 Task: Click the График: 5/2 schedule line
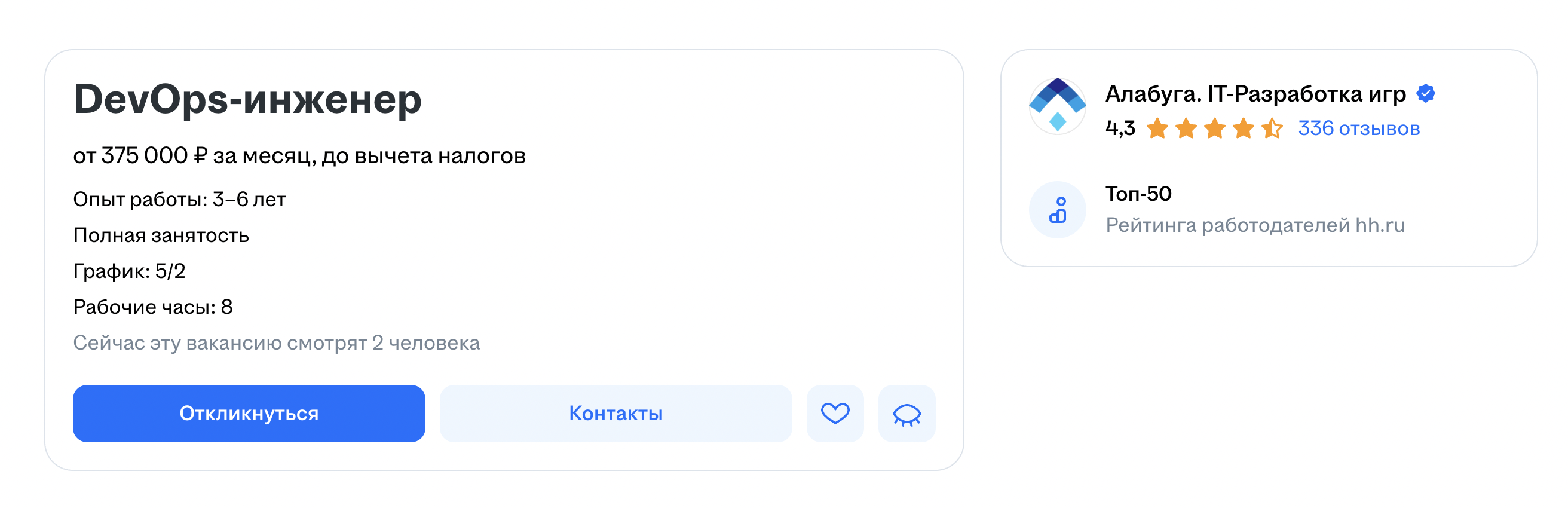pyautogui.click(x=129, y=271)
